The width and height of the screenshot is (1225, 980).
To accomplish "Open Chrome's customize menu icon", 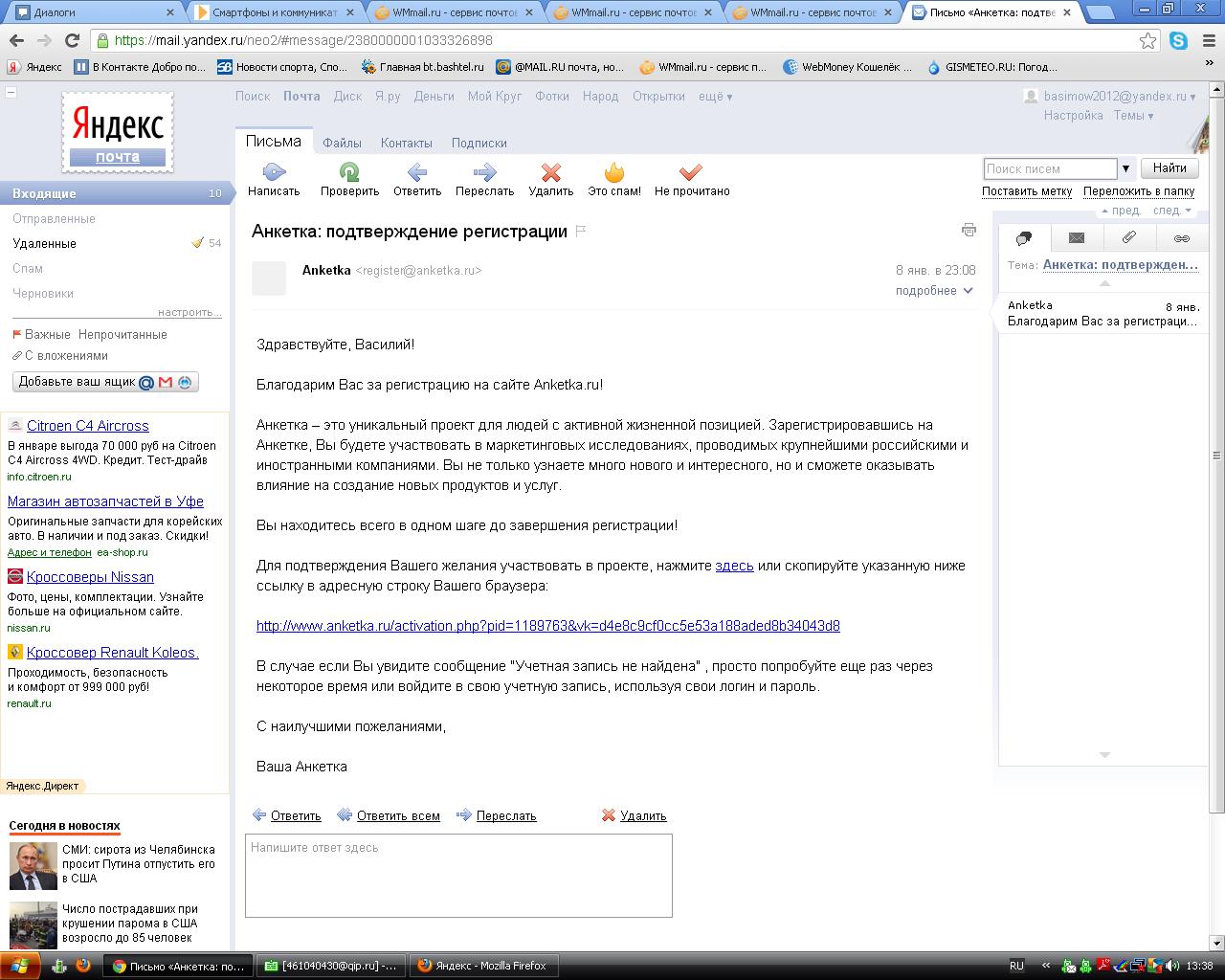I will (1208, 40).
